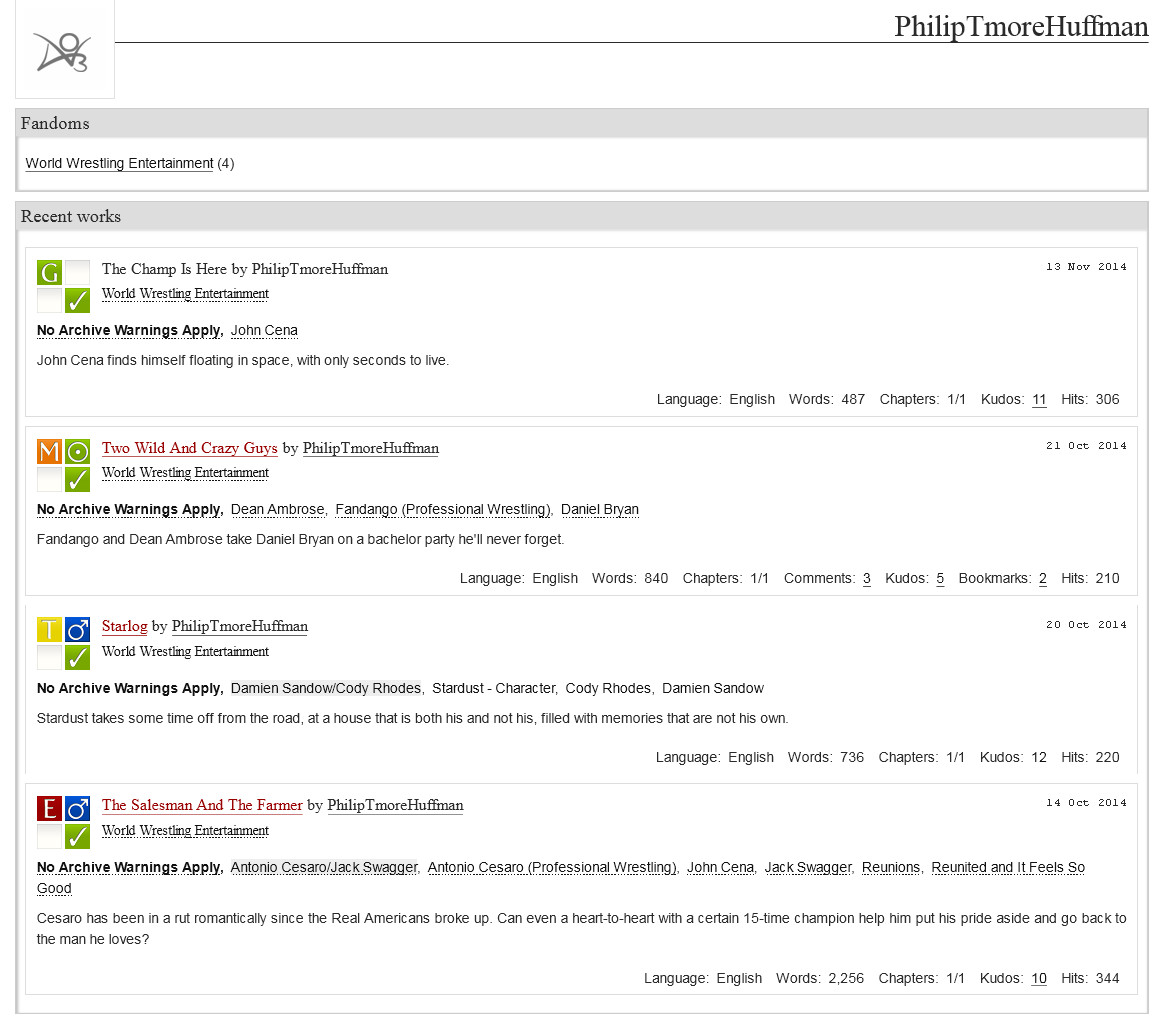Click the Stardust - Character tag

click(x=493, y=688)
